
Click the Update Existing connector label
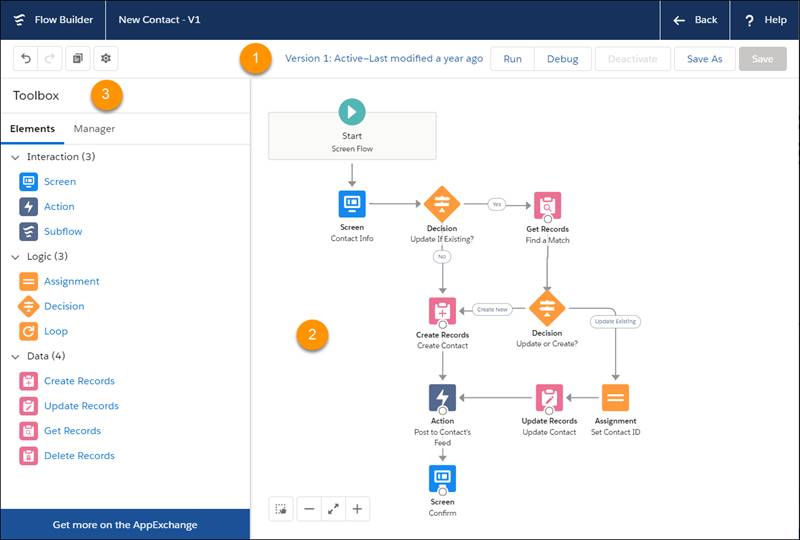tap(615, 322)
